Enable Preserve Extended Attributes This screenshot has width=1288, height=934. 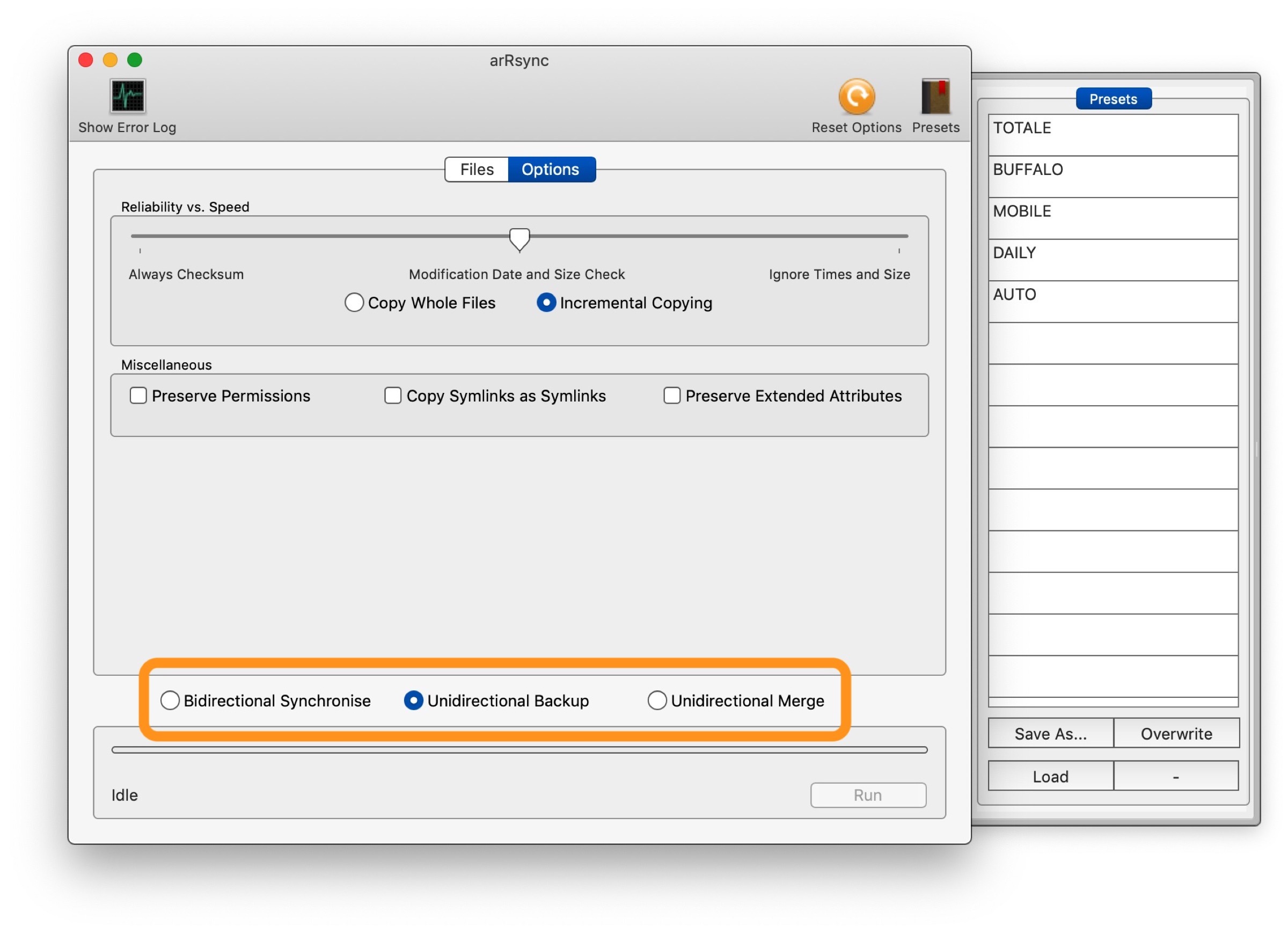(672, 396)
